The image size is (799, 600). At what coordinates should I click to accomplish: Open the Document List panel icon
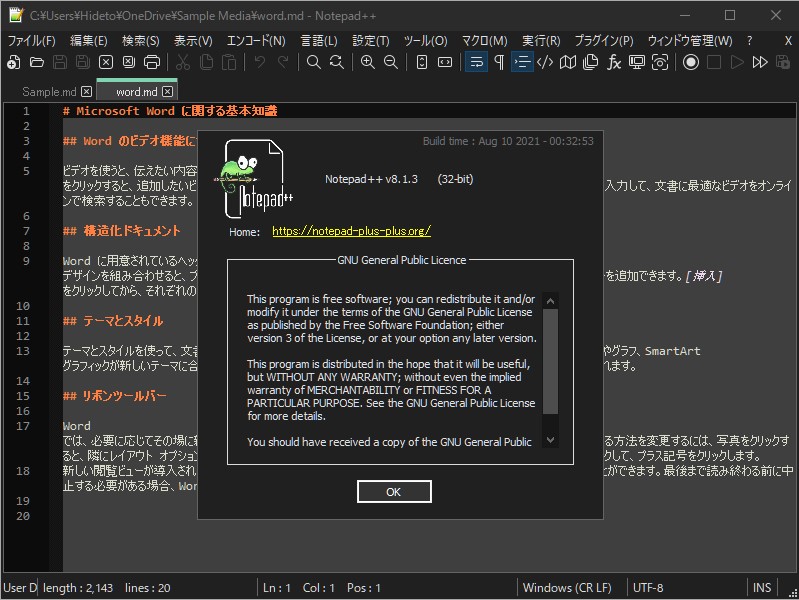[x=591, y=62]
